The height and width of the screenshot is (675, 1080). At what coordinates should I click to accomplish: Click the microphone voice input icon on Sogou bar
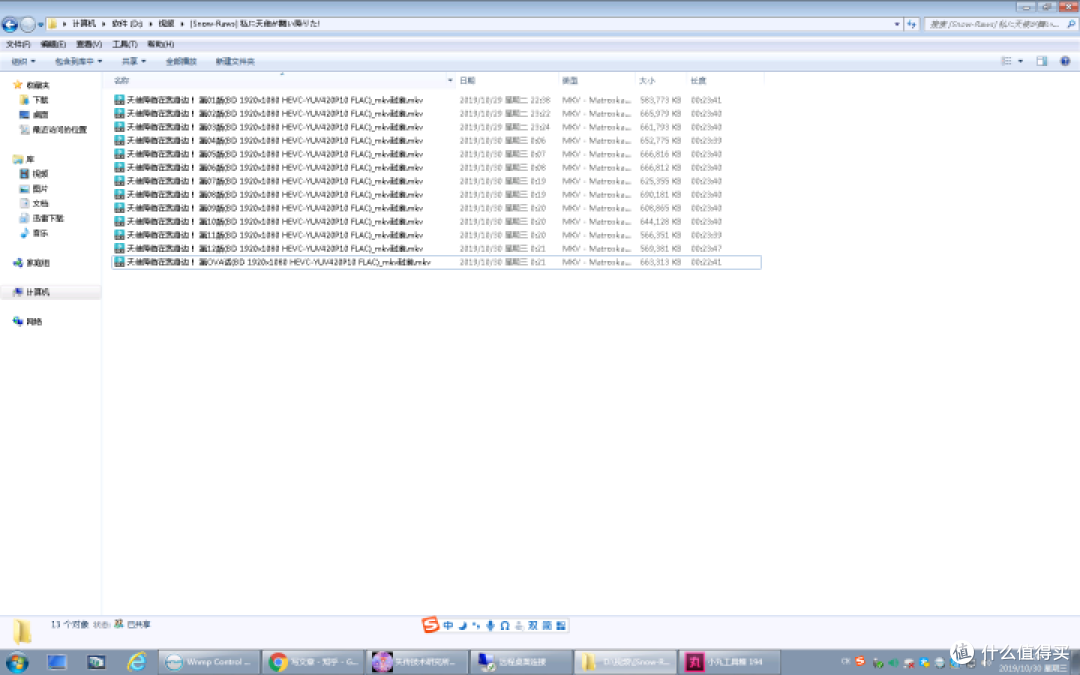point(490,625)
